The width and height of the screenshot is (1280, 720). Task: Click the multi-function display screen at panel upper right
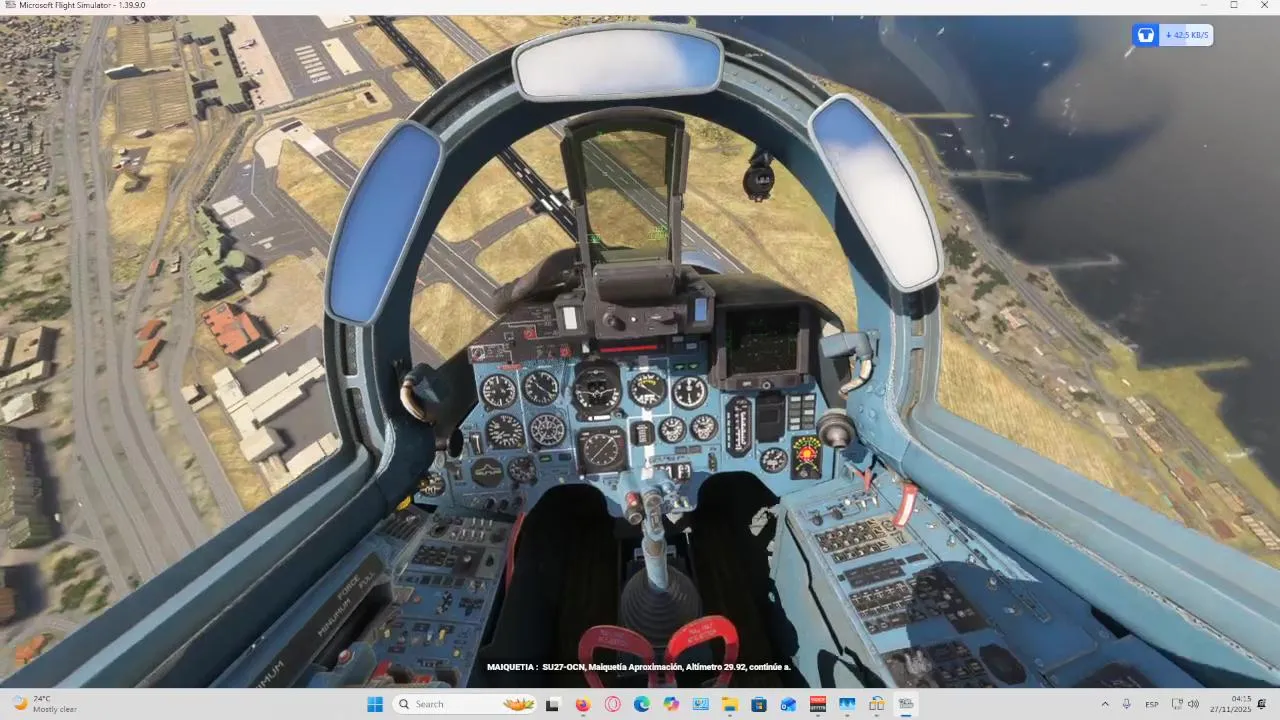762,341
